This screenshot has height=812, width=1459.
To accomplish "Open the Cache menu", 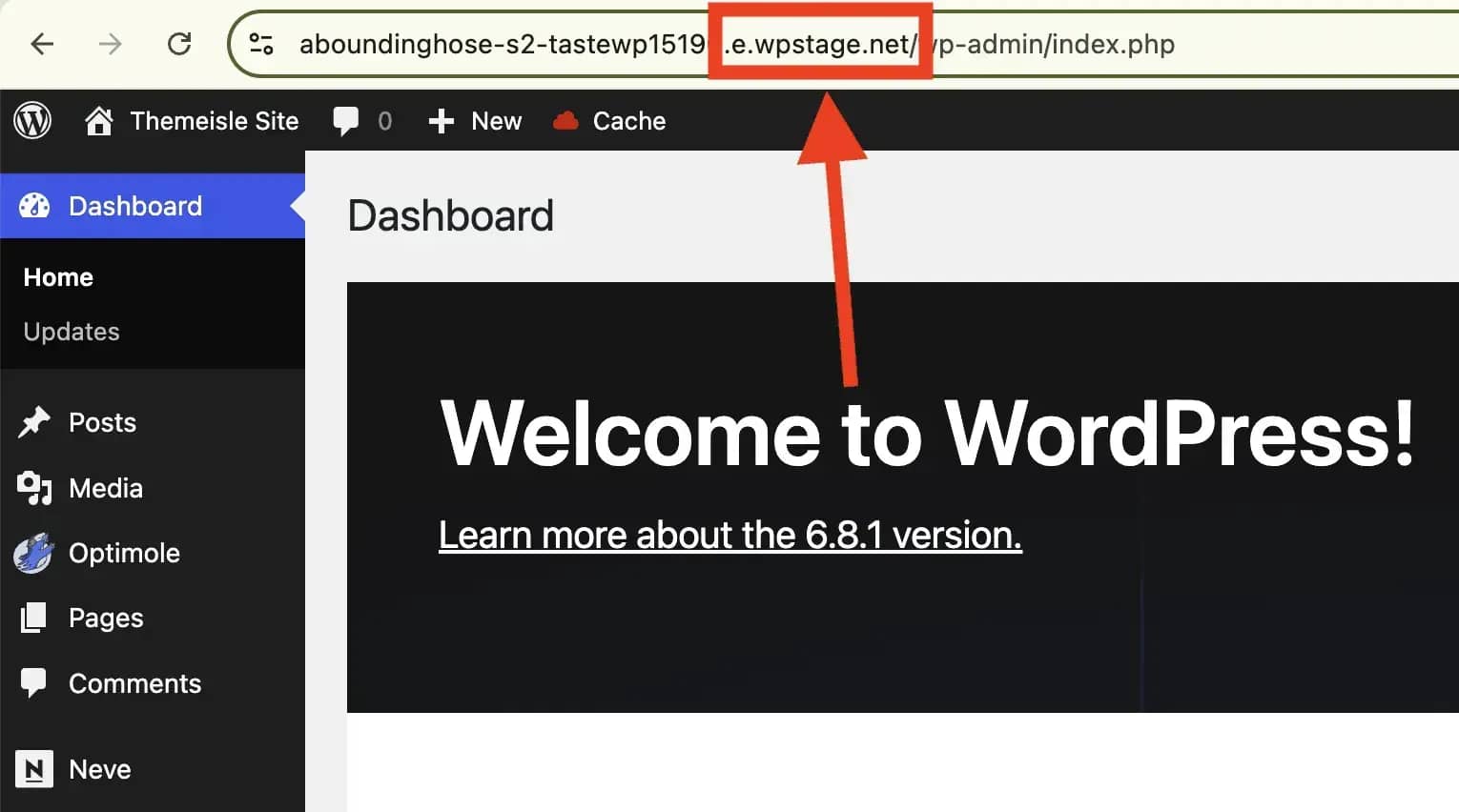I will 629,121.
